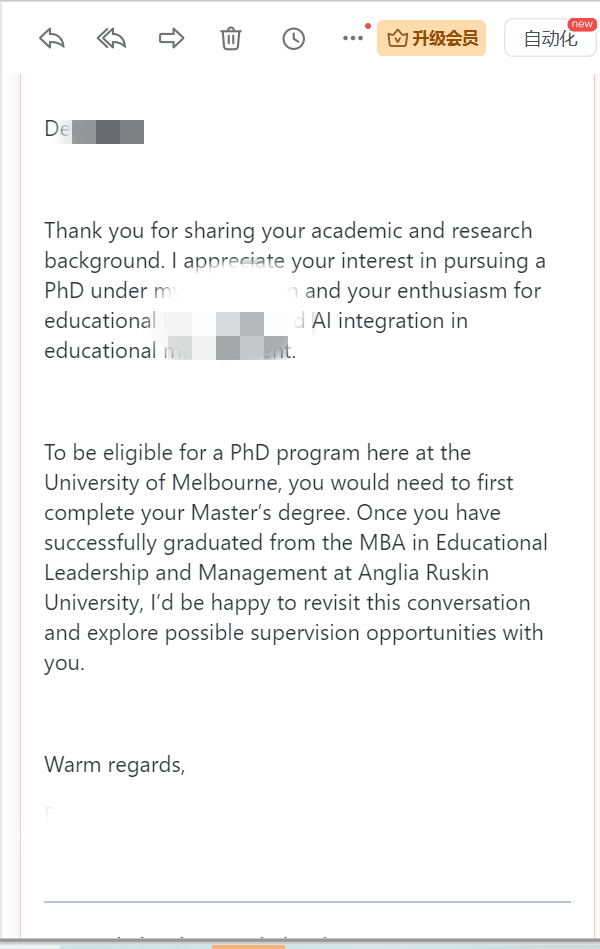Click the red notification dot beside more options
This screenshot has height=949, width=600.
click(368, 26)
